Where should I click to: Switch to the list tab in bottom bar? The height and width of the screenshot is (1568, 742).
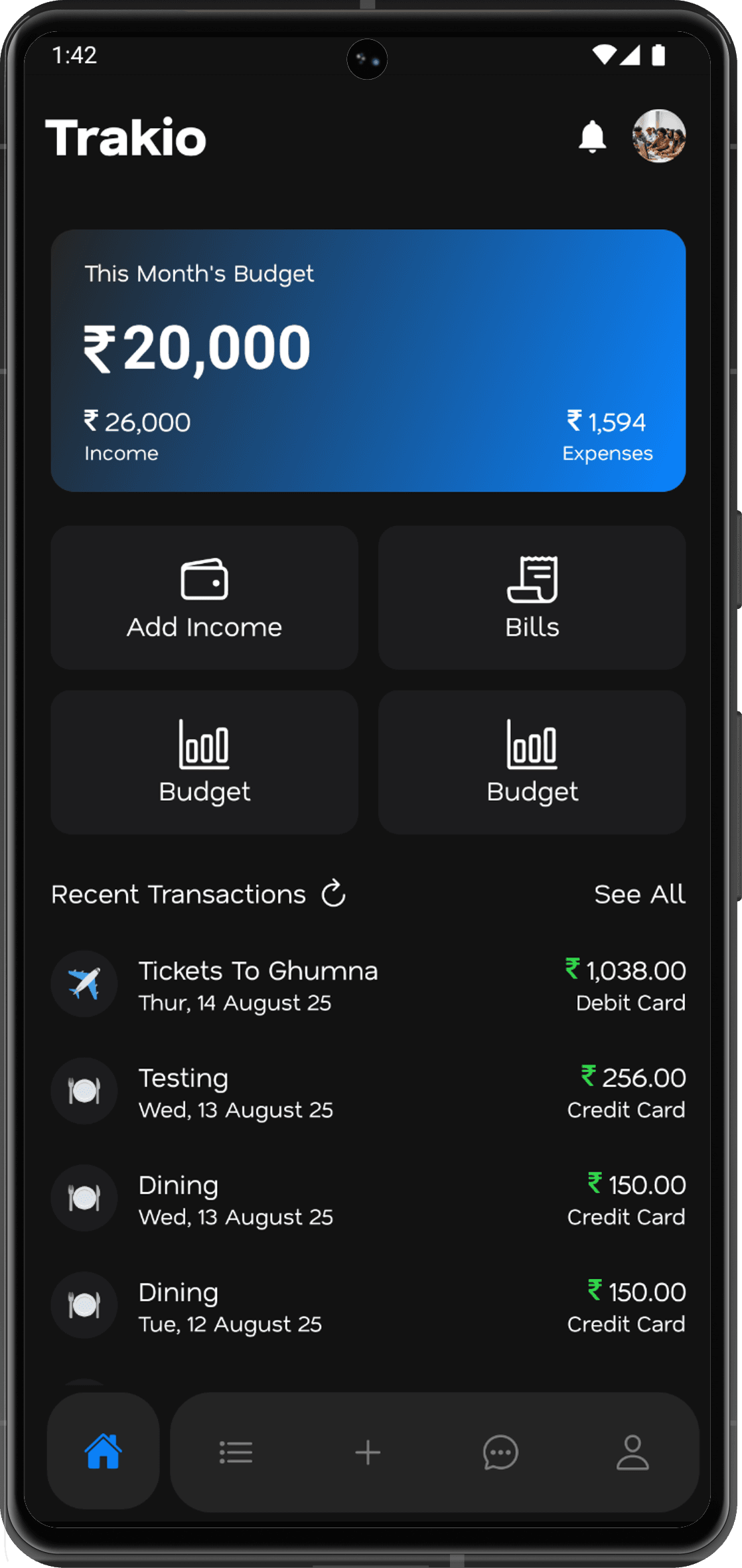(x=236, y=1452)
